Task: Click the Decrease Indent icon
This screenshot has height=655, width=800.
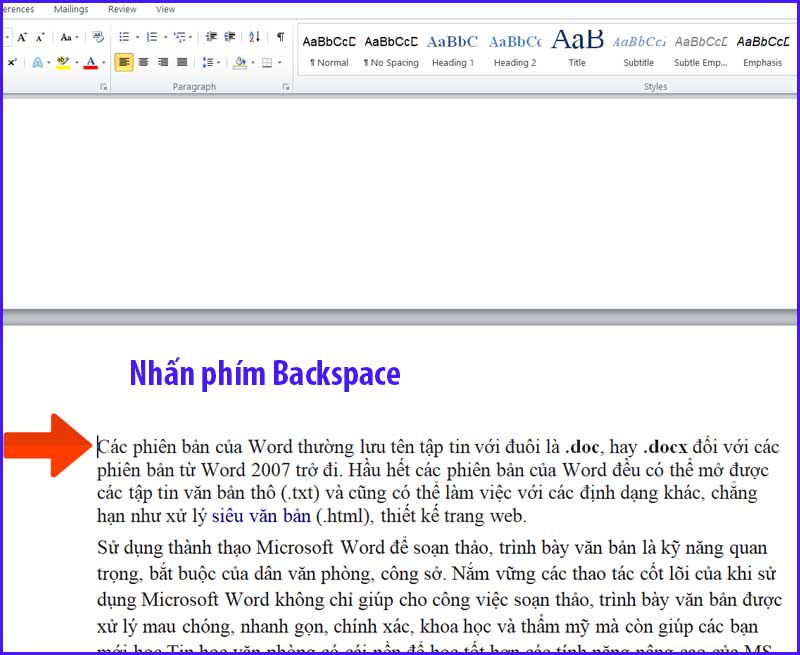Action: 211,37
